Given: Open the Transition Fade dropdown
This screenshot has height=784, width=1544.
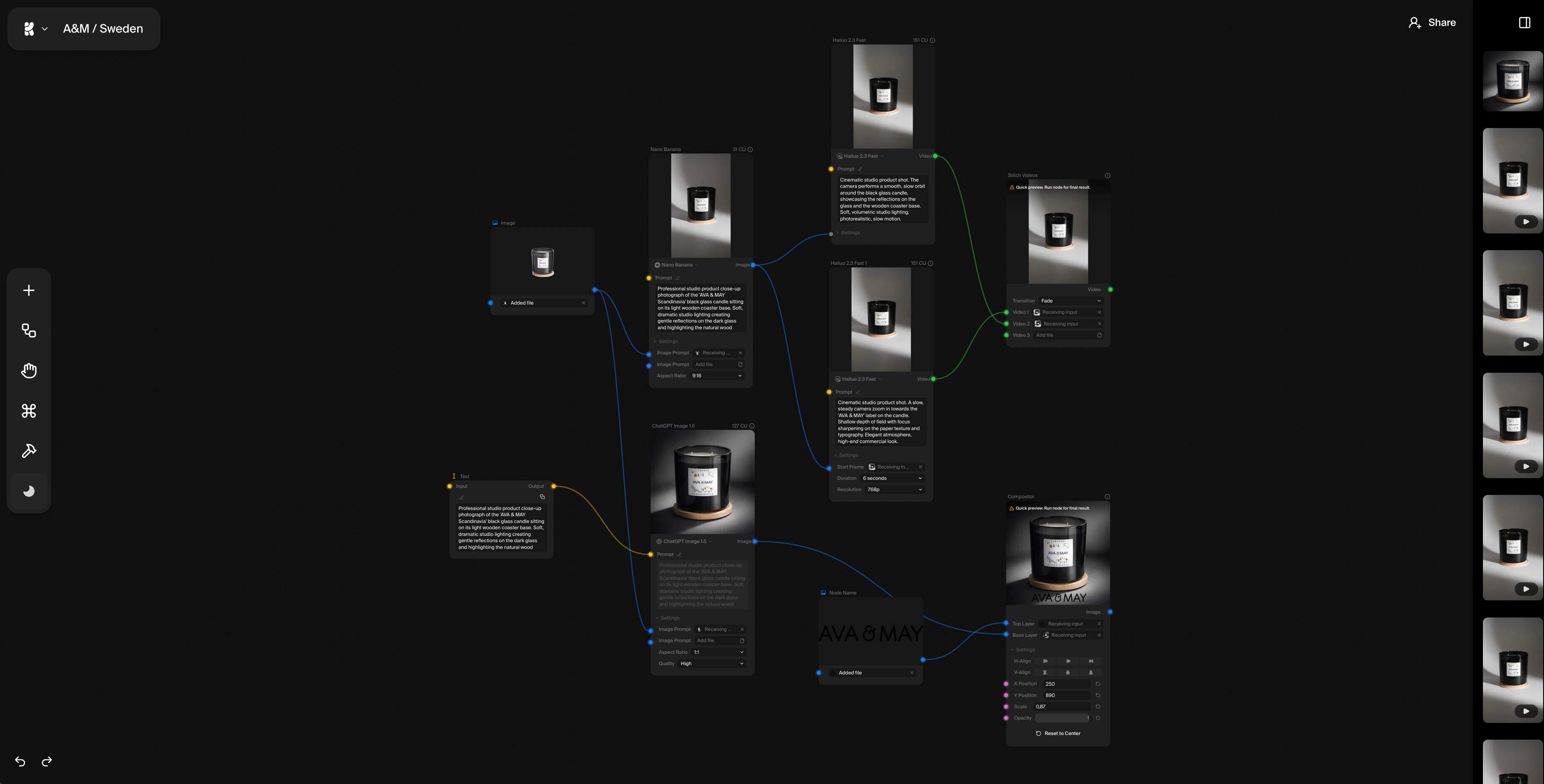Looking at the screenshot, I should pyautogui.click(x=1070, y=301).
